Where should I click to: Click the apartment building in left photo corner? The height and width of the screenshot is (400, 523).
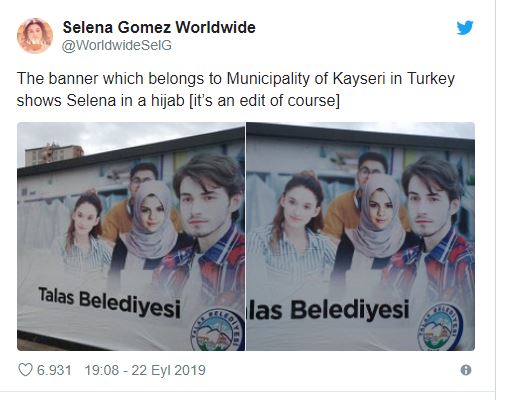click(53, 154)
